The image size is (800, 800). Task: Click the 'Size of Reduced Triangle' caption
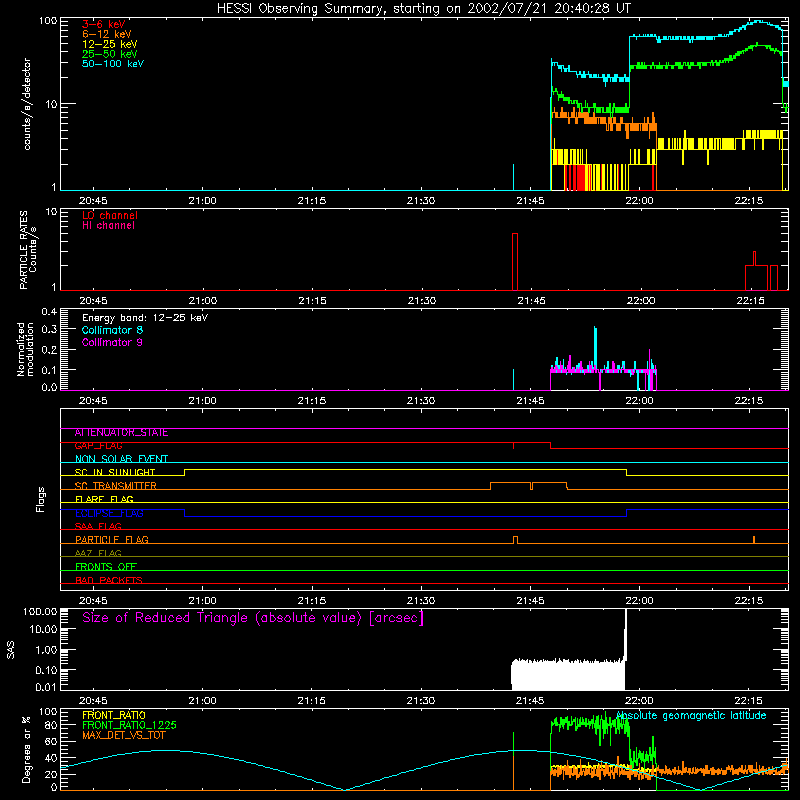pos(253,618)
